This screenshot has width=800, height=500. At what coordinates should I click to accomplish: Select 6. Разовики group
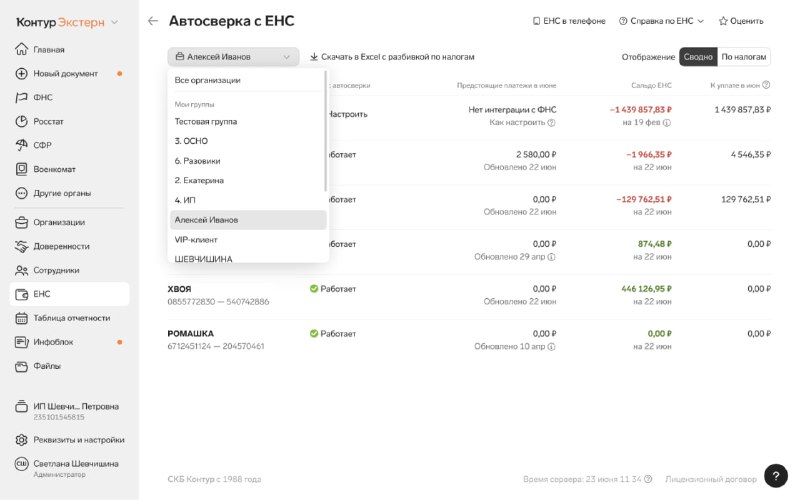[248, 161]
